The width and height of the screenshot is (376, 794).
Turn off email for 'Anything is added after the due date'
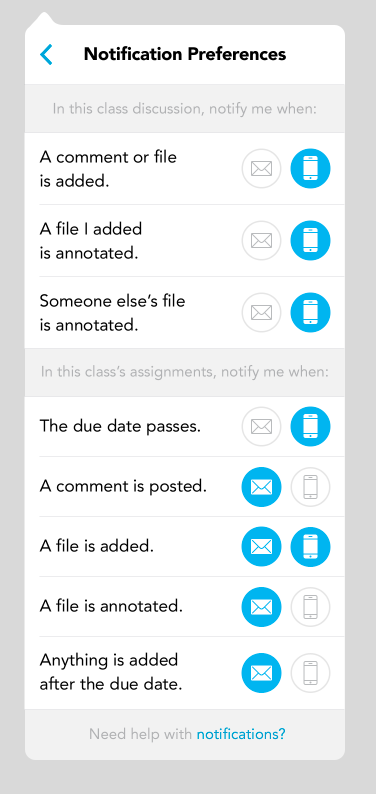click(261, 672)
